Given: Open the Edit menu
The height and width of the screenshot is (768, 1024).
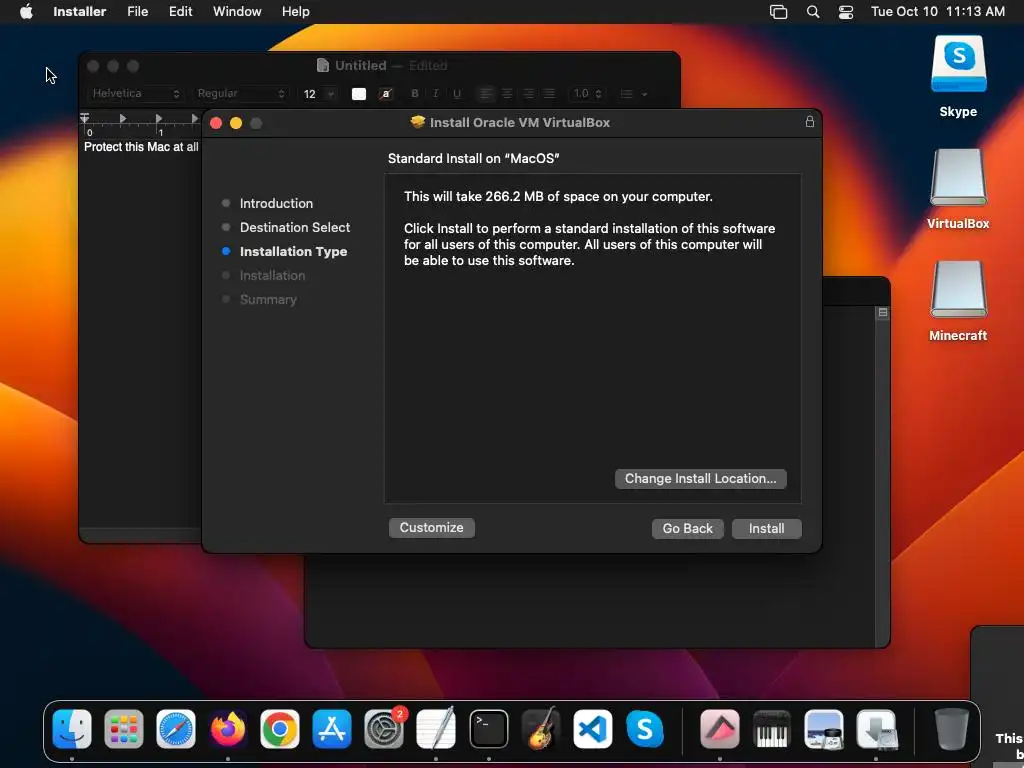Looking at the screenshot, I should 180,11.
